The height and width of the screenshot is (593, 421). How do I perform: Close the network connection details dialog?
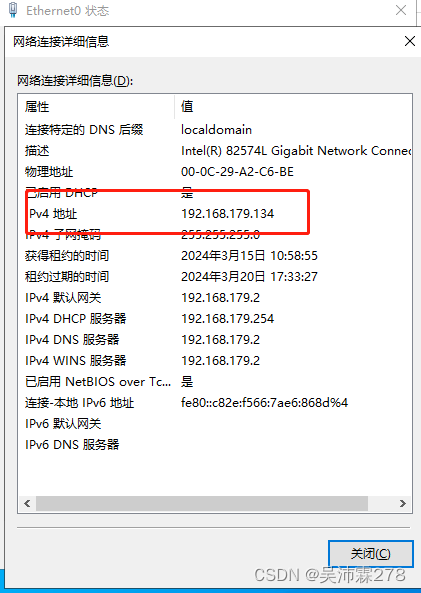click(x=410, y=41)
